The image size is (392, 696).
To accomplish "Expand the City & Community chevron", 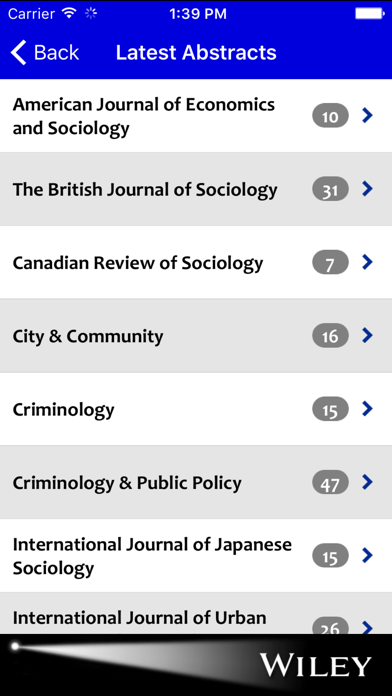I will [x=367, y=335].
